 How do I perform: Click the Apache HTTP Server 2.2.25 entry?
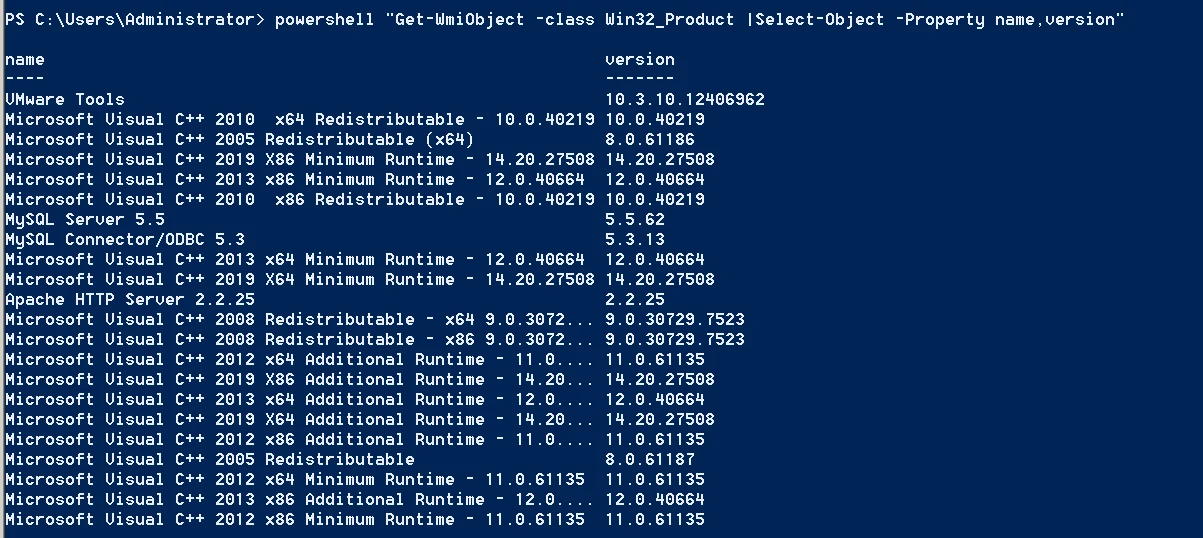click(x=130, y=299)
